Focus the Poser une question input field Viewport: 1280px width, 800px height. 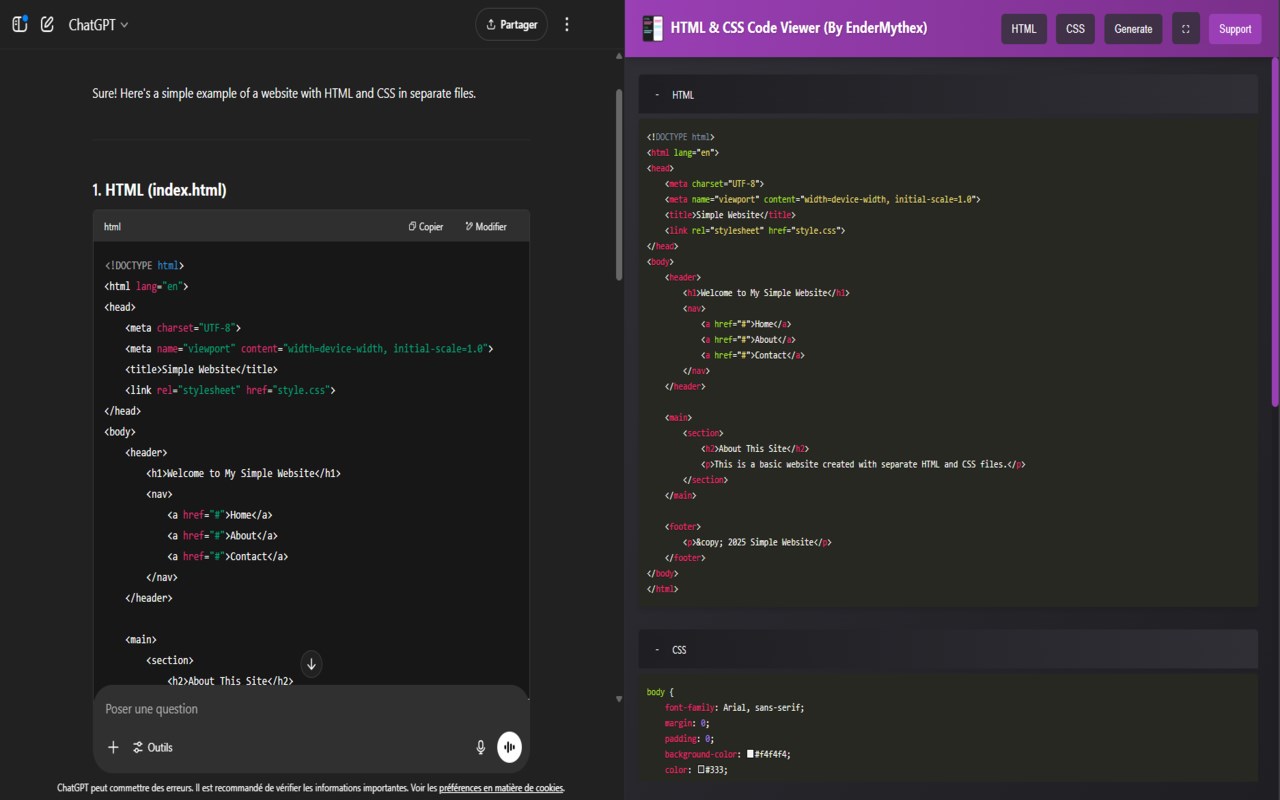[311, 709]
